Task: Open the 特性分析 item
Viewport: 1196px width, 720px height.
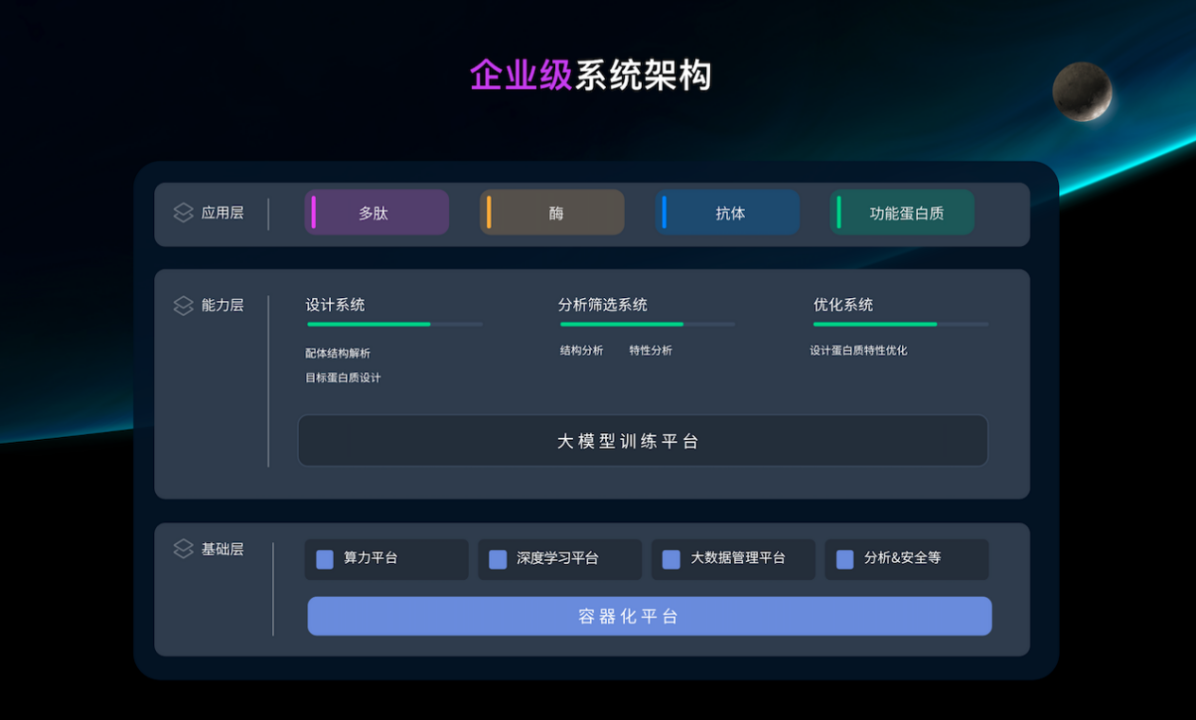Action: [650, 351]
